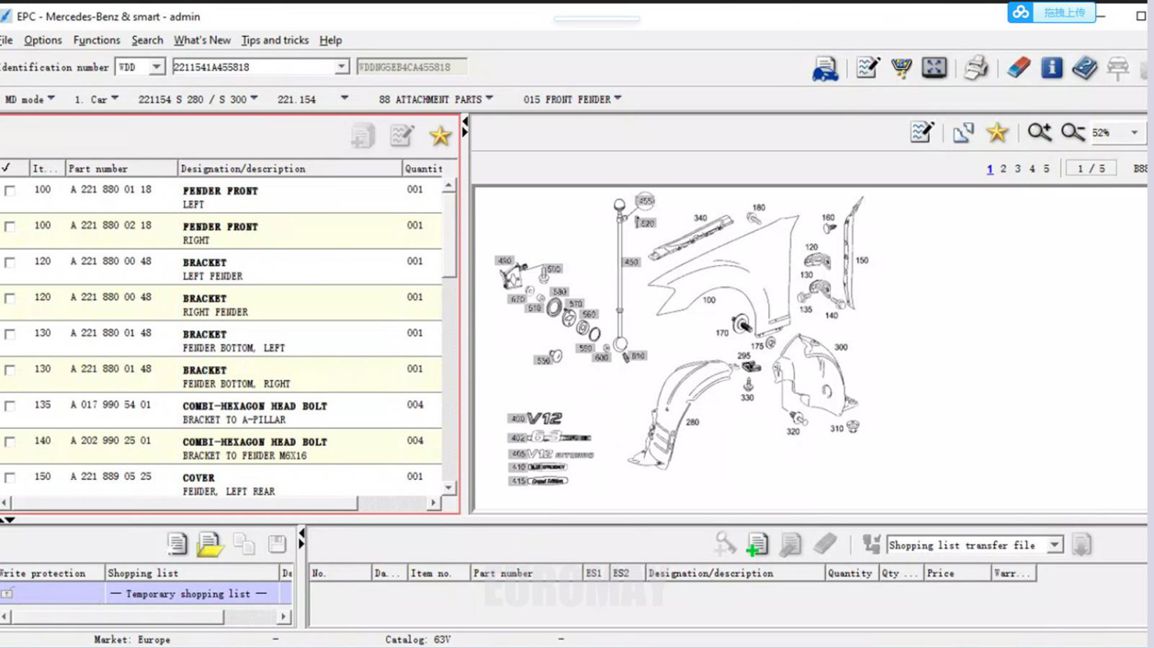The image size is (1154, 648).
Task: Check the box for FENDER FRONT LEFT
Action: (10, 191)
